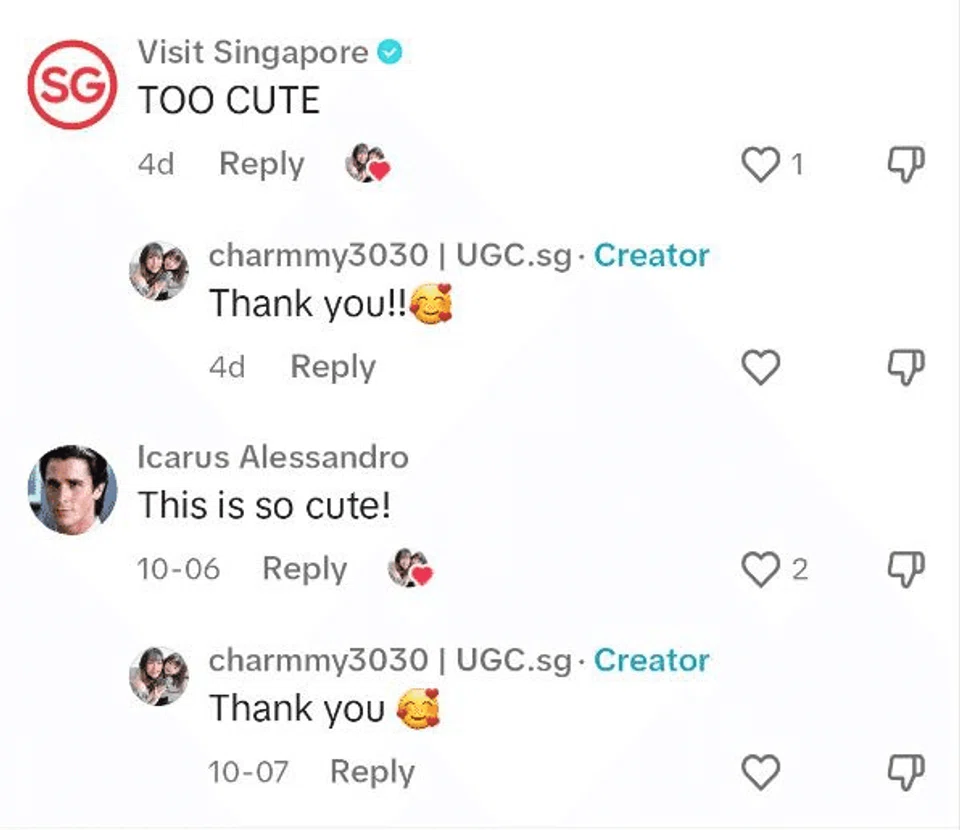This screenshot has width=960, height=830.
Task: Like Icarus Alessandro's "This is so cute!" comment
Action: [760, 569]
